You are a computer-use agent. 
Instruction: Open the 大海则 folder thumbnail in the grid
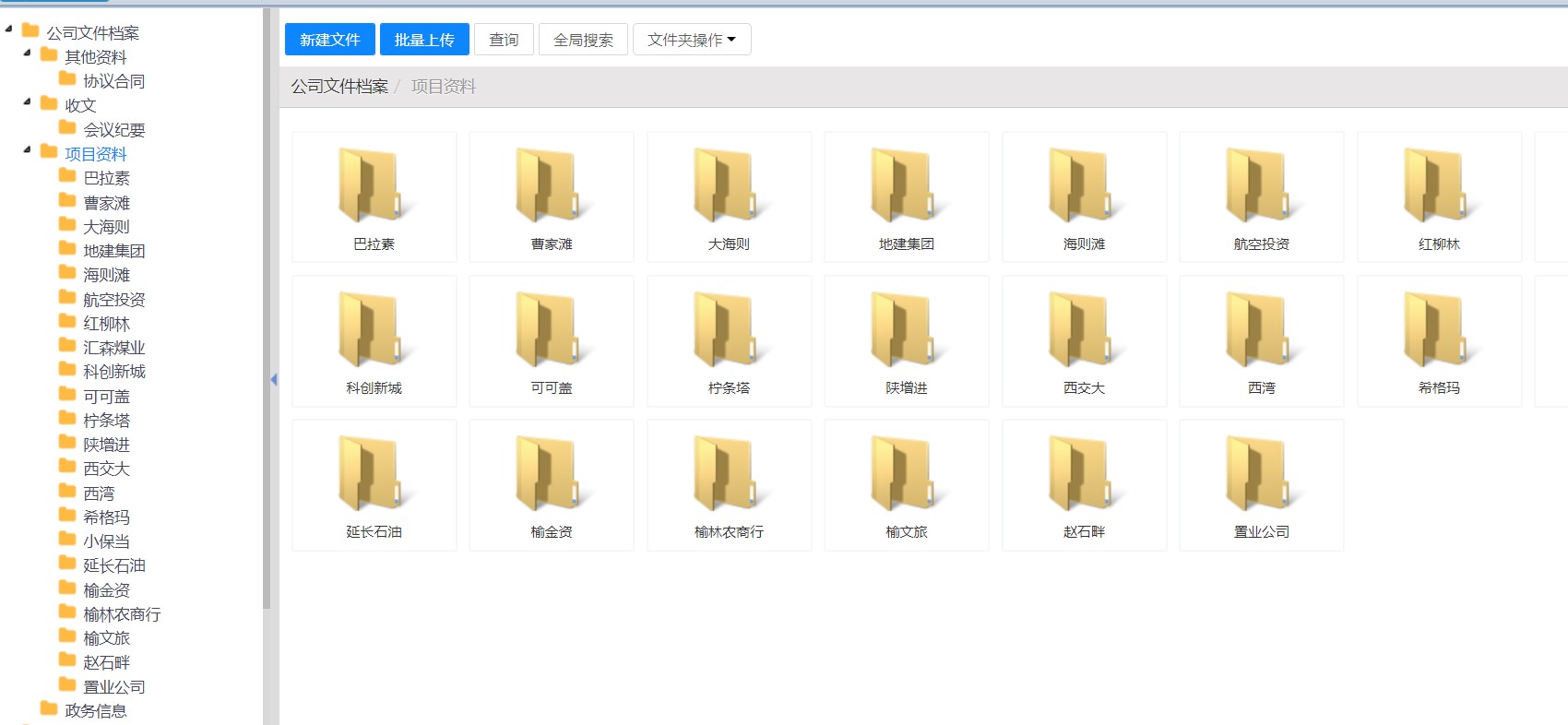click(x=729, y=196)
